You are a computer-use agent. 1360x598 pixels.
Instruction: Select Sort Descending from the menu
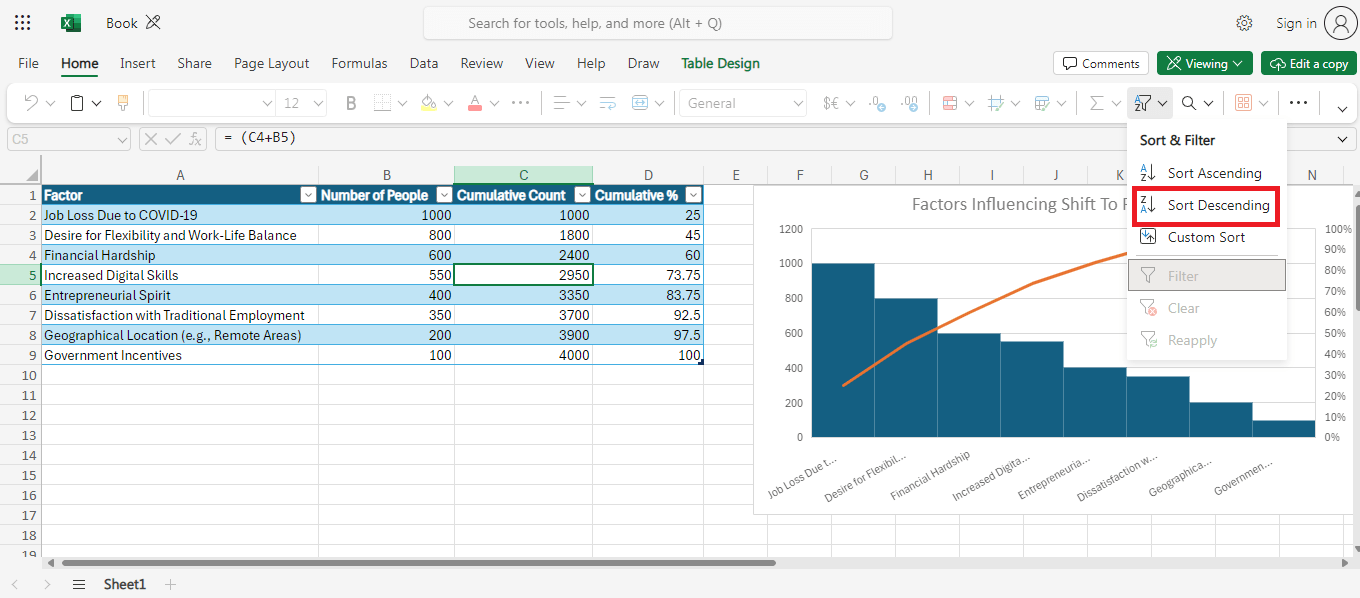click(1217, 205)
